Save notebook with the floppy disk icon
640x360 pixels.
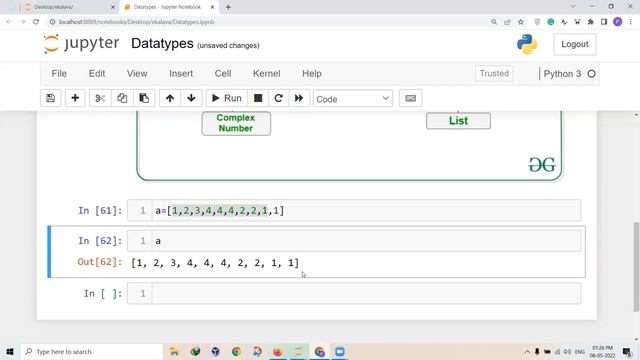tap(51, 98)
